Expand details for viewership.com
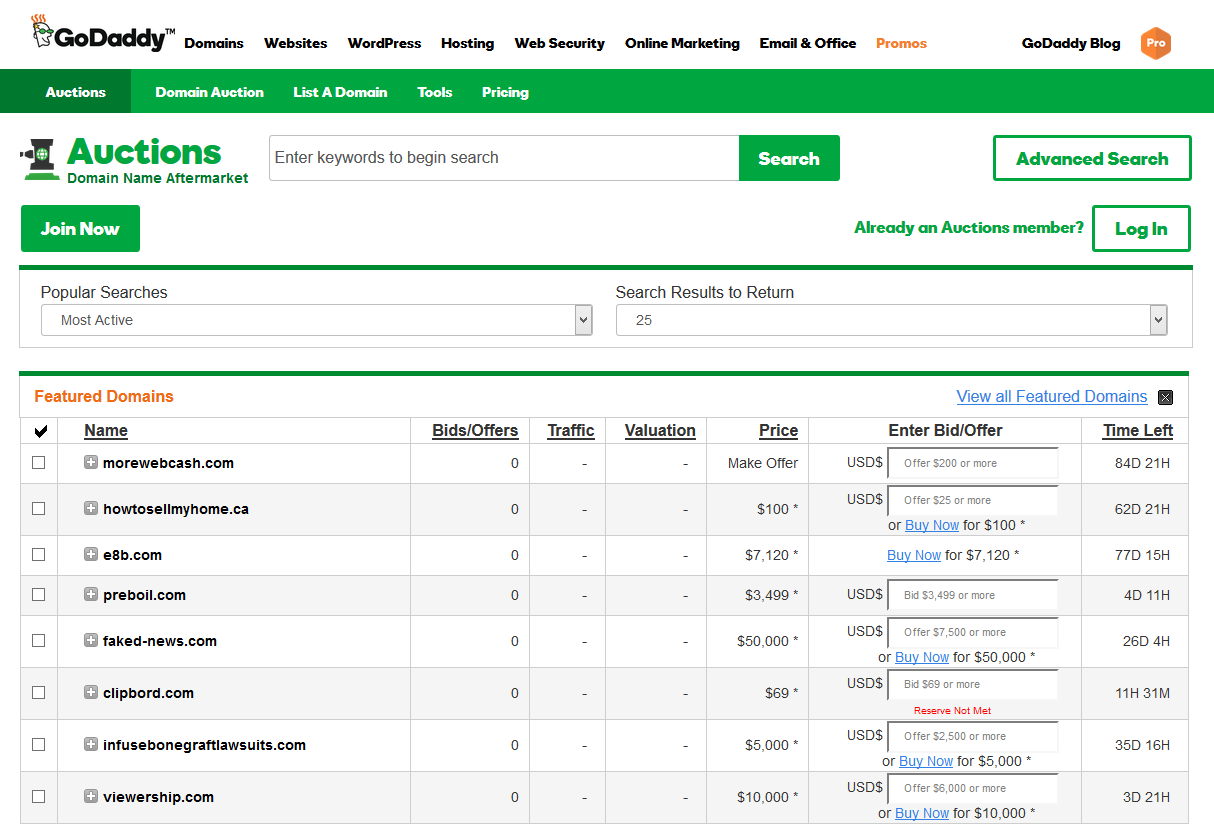The height and width of the screenshot is (835, 1214). coord(91,796)
